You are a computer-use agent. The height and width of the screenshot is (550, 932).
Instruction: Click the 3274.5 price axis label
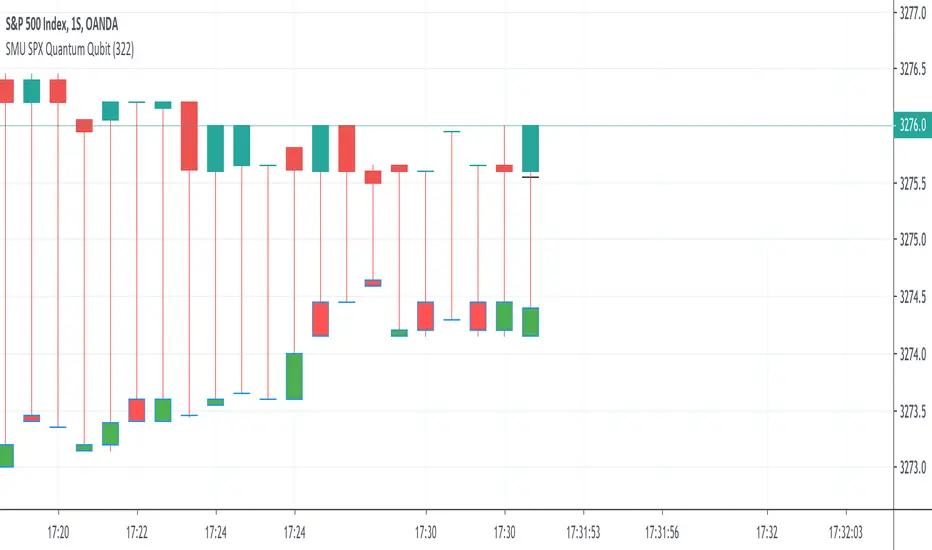tap(911, 297)
